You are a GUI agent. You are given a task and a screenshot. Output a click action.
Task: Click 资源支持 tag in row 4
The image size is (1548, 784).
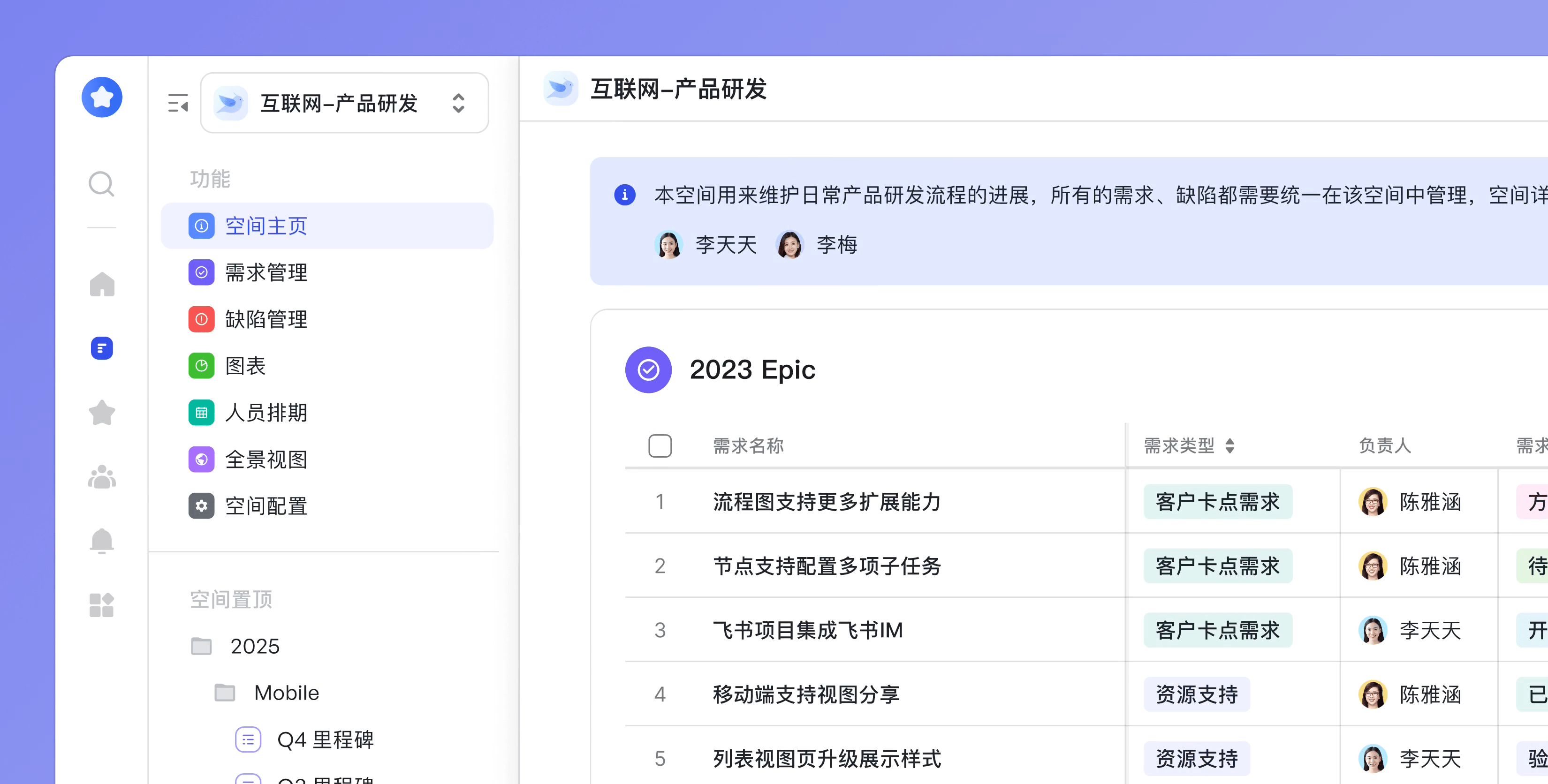pos(1197,694)
